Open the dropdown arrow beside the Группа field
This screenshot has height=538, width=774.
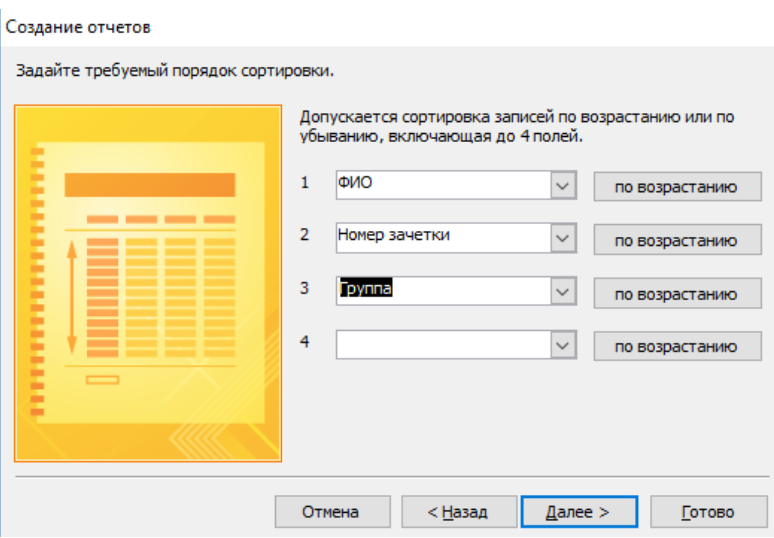(x=563, y=292)
